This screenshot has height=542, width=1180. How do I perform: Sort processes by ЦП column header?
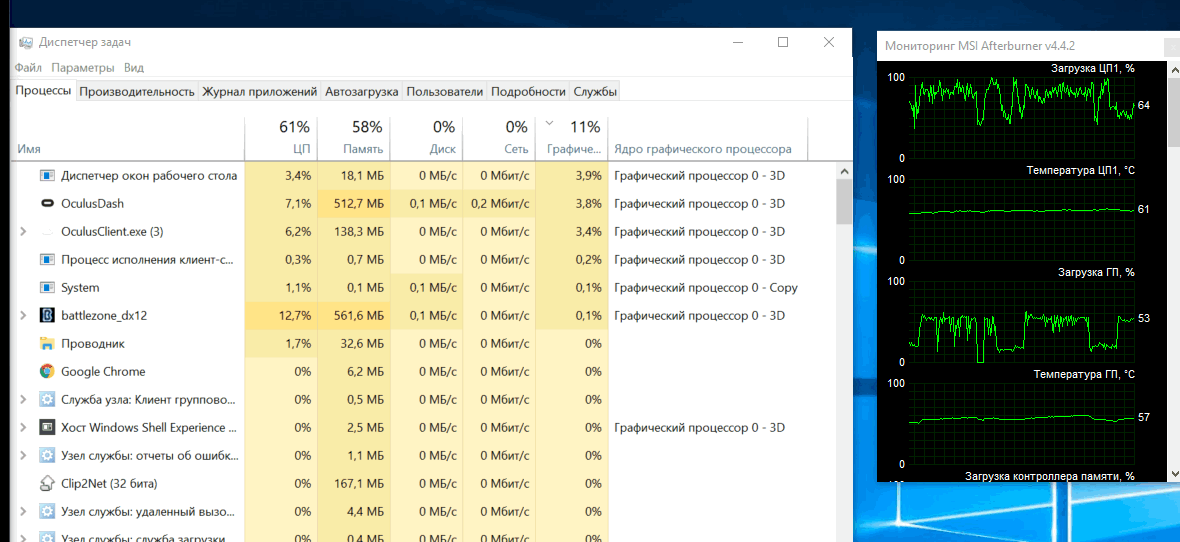click(281, 139)
